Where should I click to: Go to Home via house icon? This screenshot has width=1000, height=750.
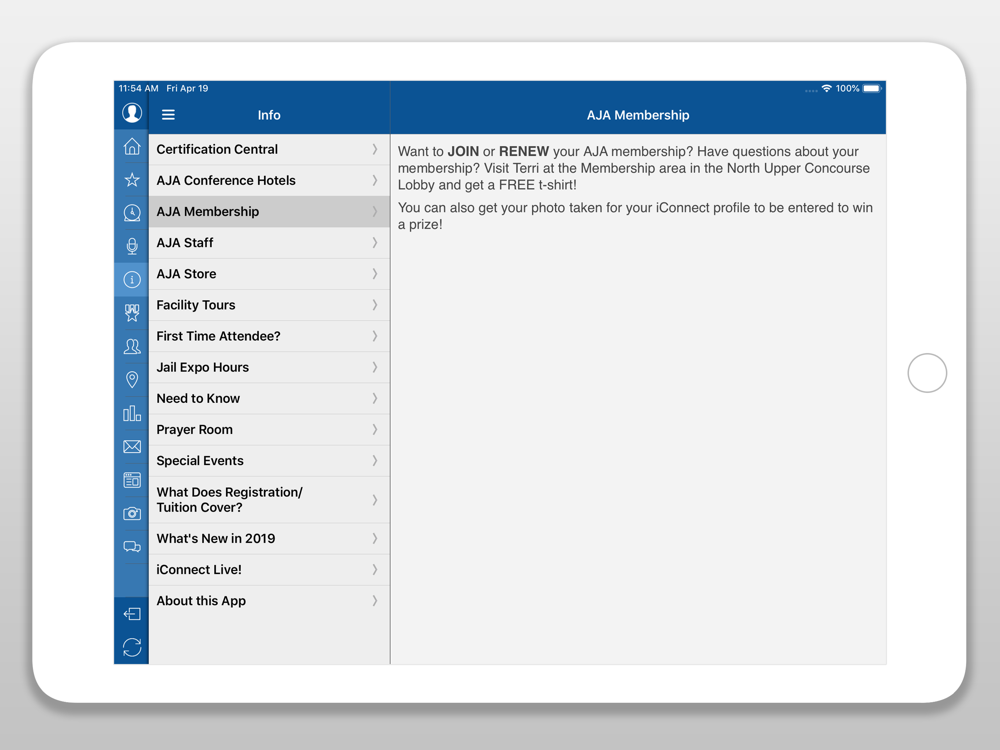[132, 147]
